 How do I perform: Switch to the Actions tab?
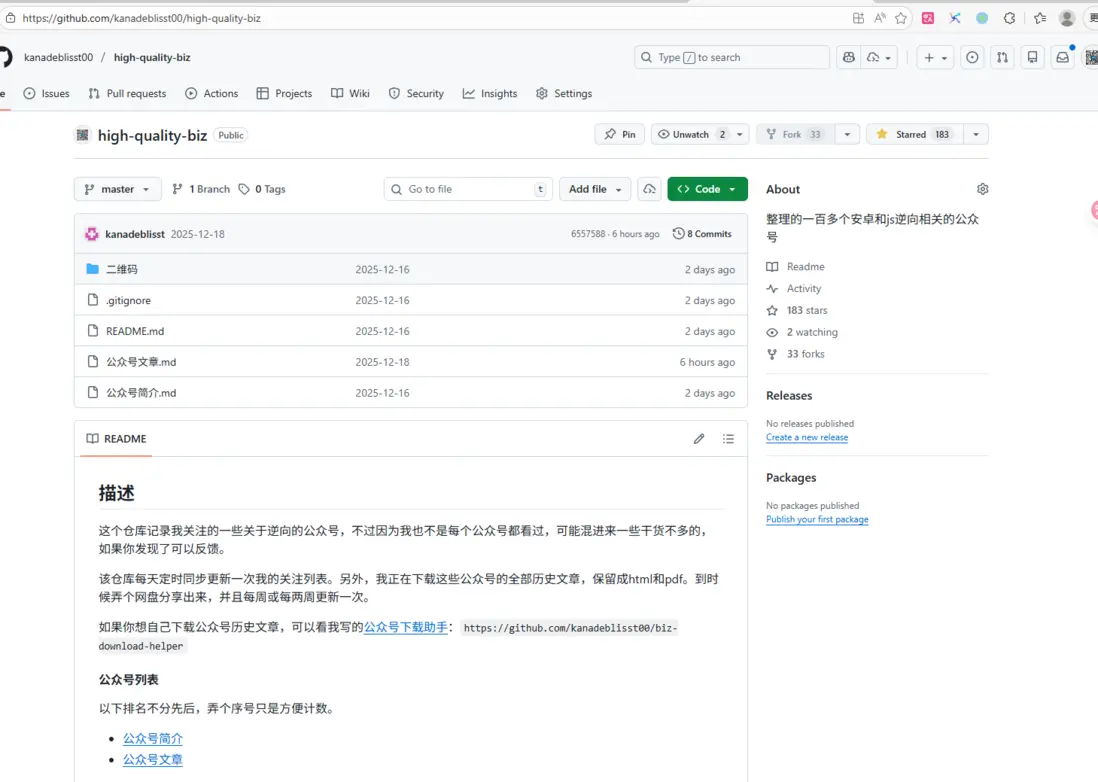(211, 93)
